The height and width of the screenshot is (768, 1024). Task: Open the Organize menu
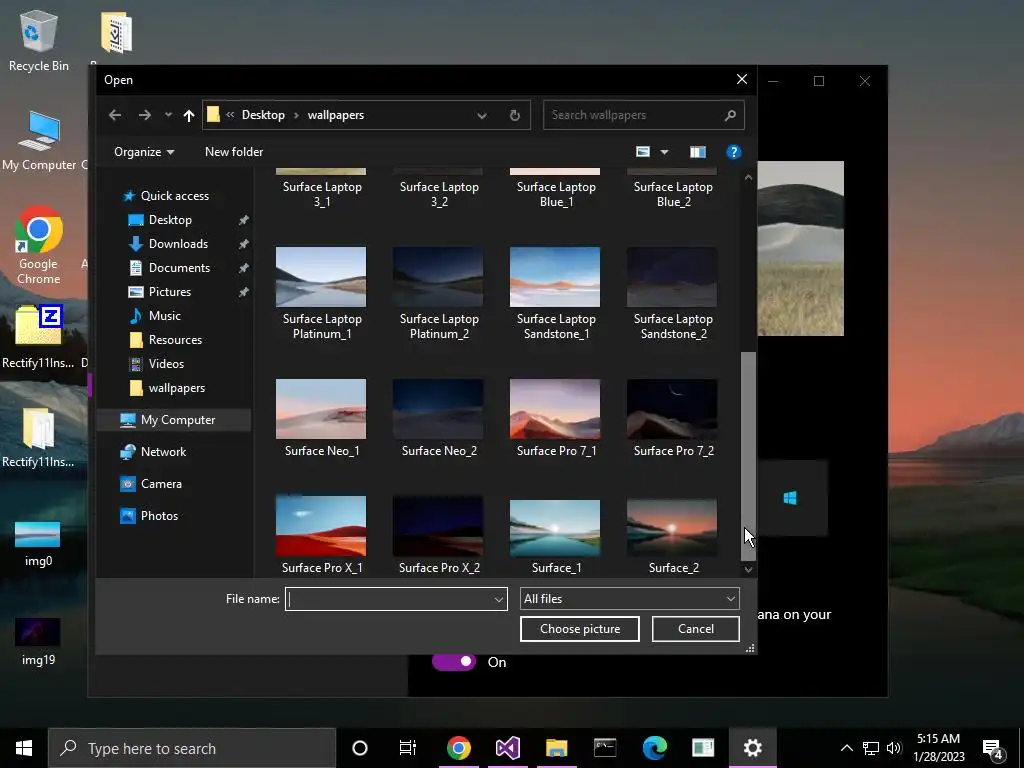(x=144, y=152)
